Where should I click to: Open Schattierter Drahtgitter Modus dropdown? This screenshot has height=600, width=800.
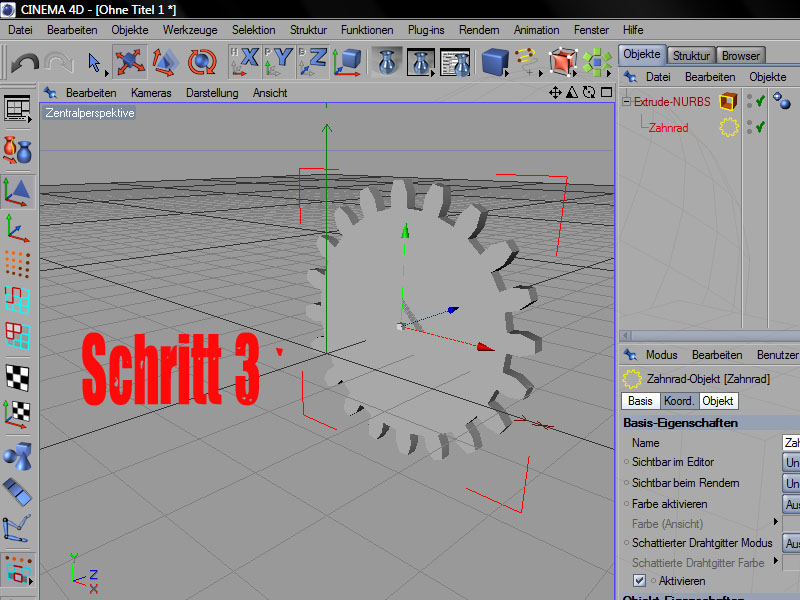tap(791, 543)
